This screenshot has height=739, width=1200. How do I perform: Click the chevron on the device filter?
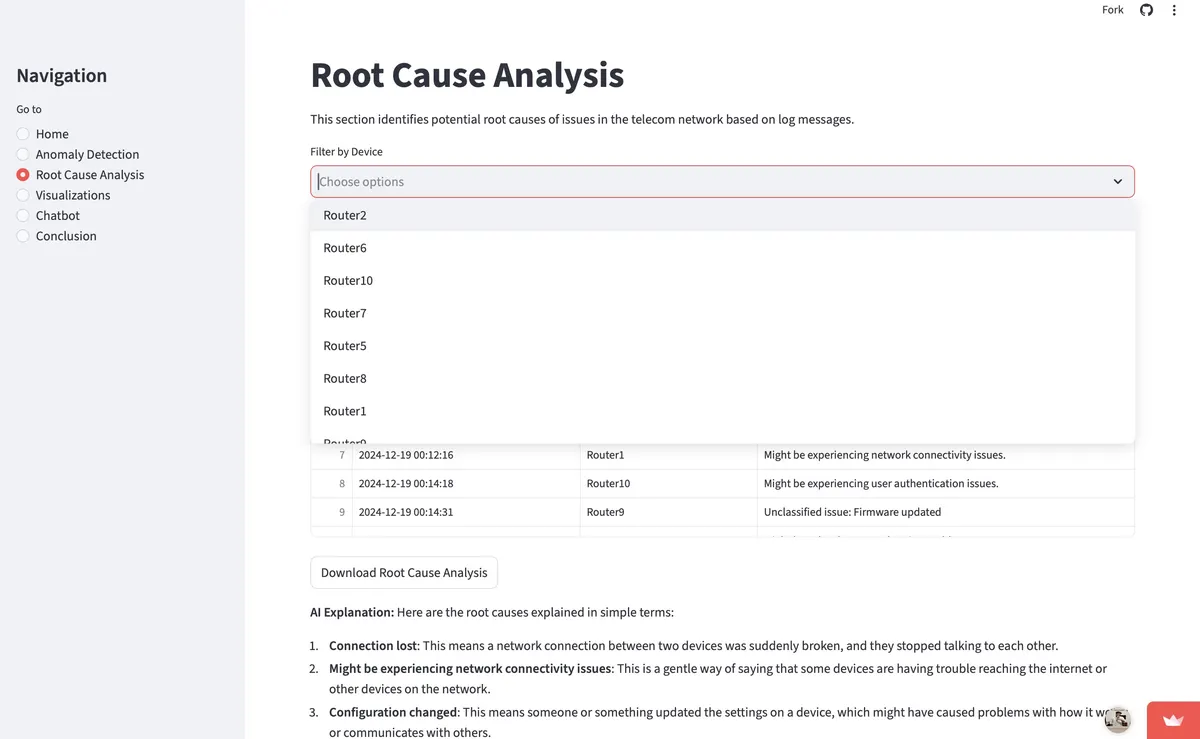click(1117, 182)
